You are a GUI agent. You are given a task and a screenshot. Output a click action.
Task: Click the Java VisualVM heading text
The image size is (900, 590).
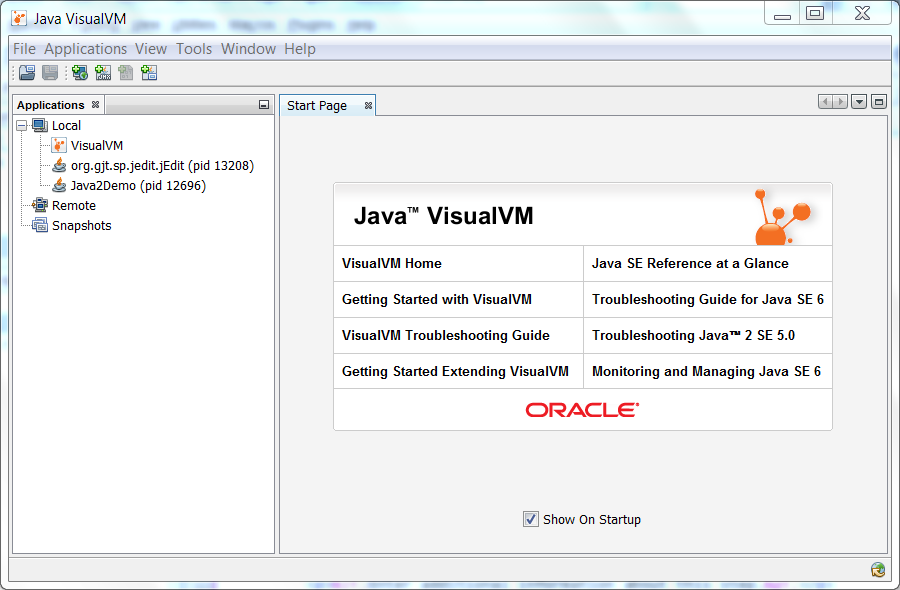[443, 216]
